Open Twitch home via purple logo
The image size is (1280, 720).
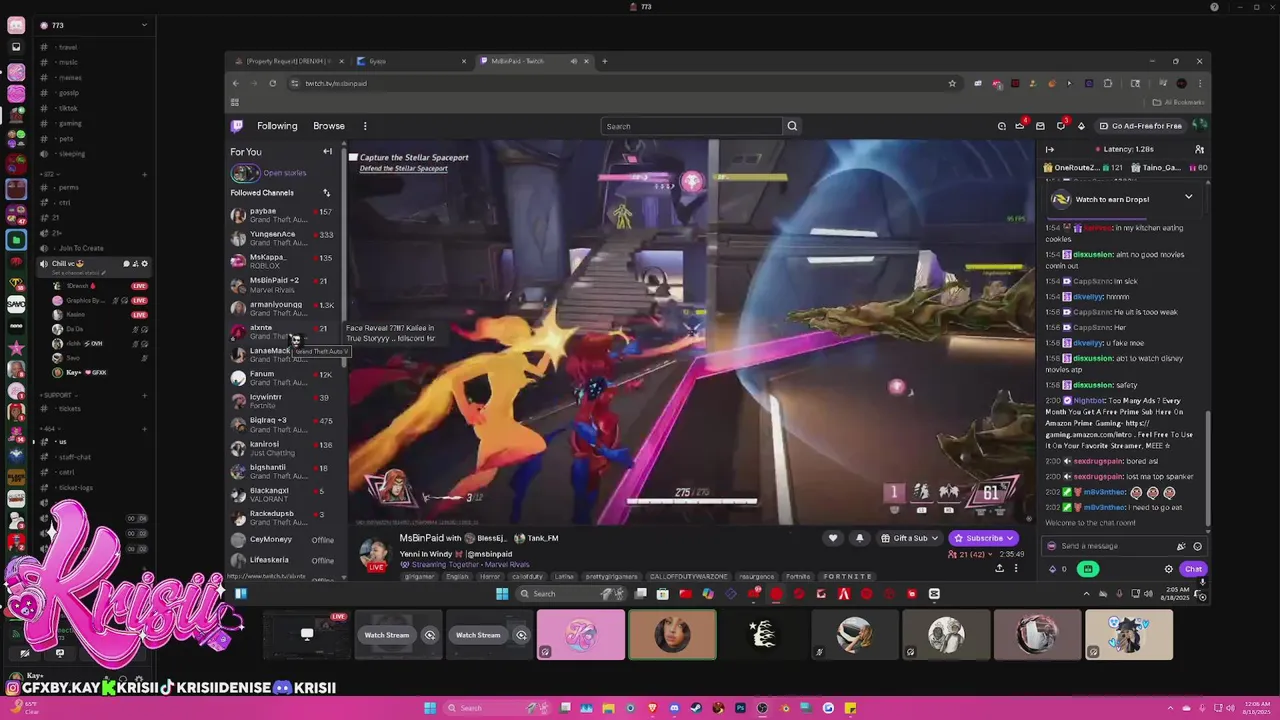click(x=237, y=126)
